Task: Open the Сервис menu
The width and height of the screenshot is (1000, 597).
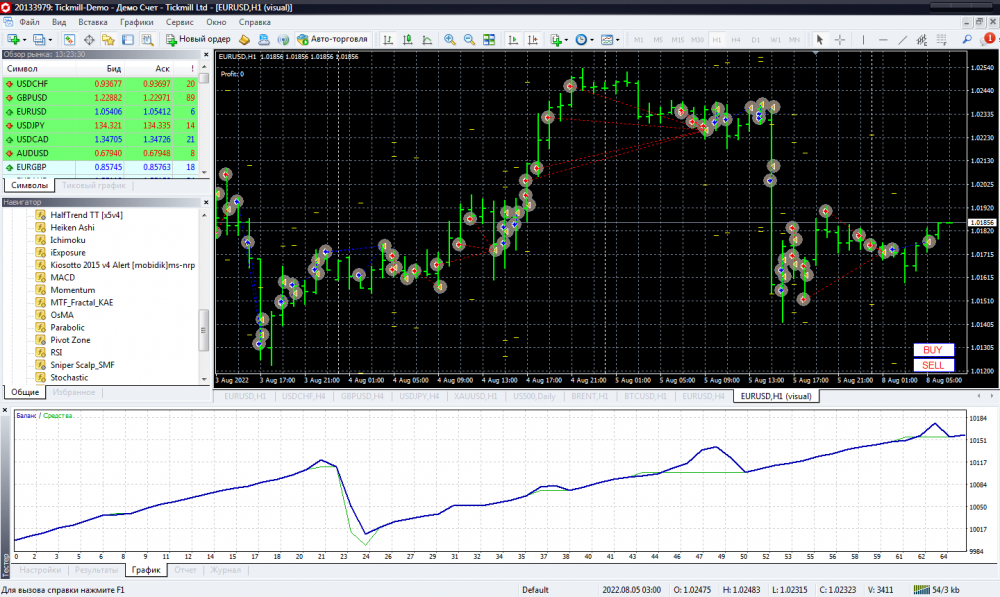Action: 179,22
